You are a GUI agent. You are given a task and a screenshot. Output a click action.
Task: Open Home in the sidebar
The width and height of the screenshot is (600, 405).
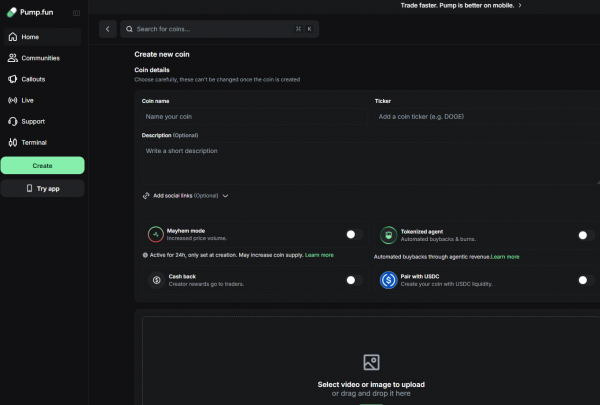[42, 37]
